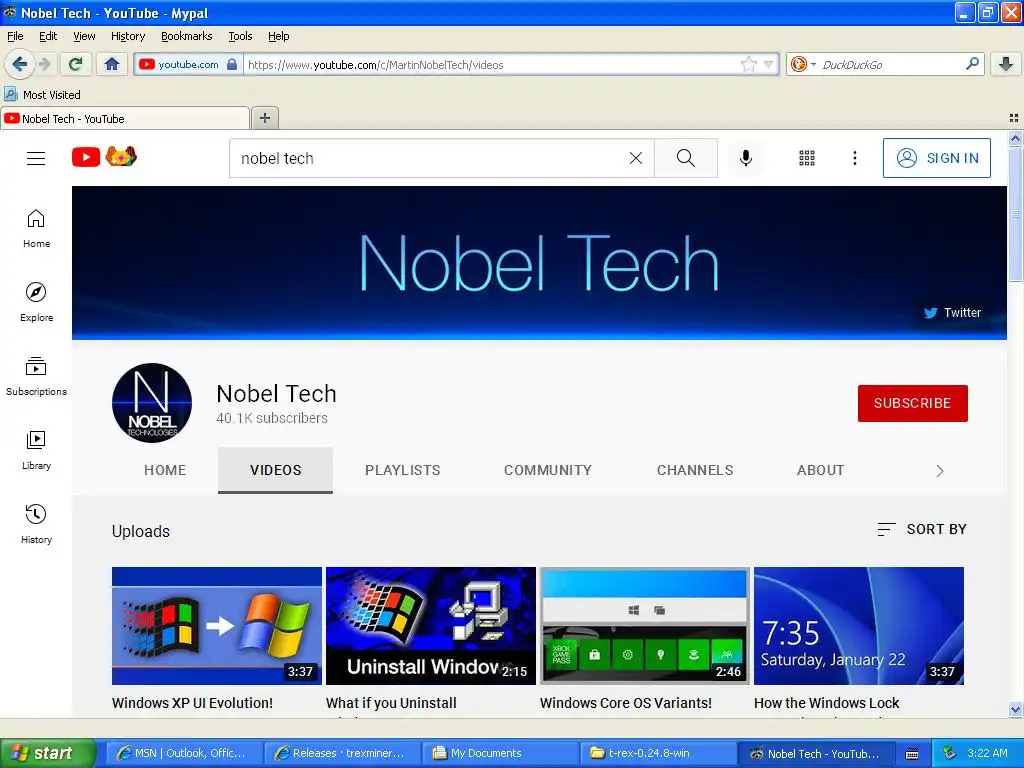The width and height of the screenshot is (1024, 768).
Task: Open the Help menu
Action: (279, 36)
